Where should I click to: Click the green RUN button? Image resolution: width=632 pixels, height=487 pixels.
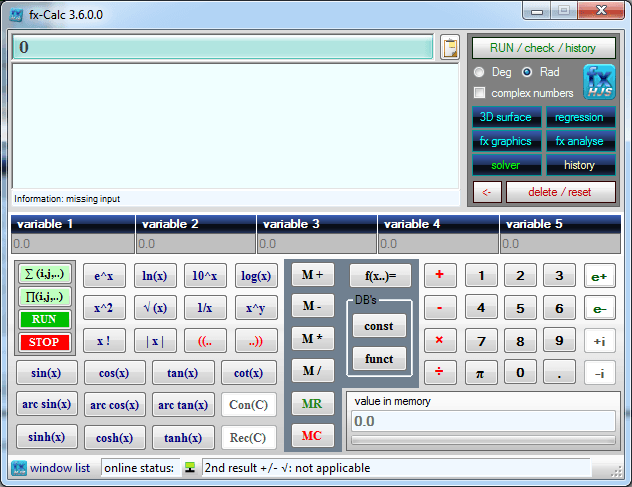[45, 319]
